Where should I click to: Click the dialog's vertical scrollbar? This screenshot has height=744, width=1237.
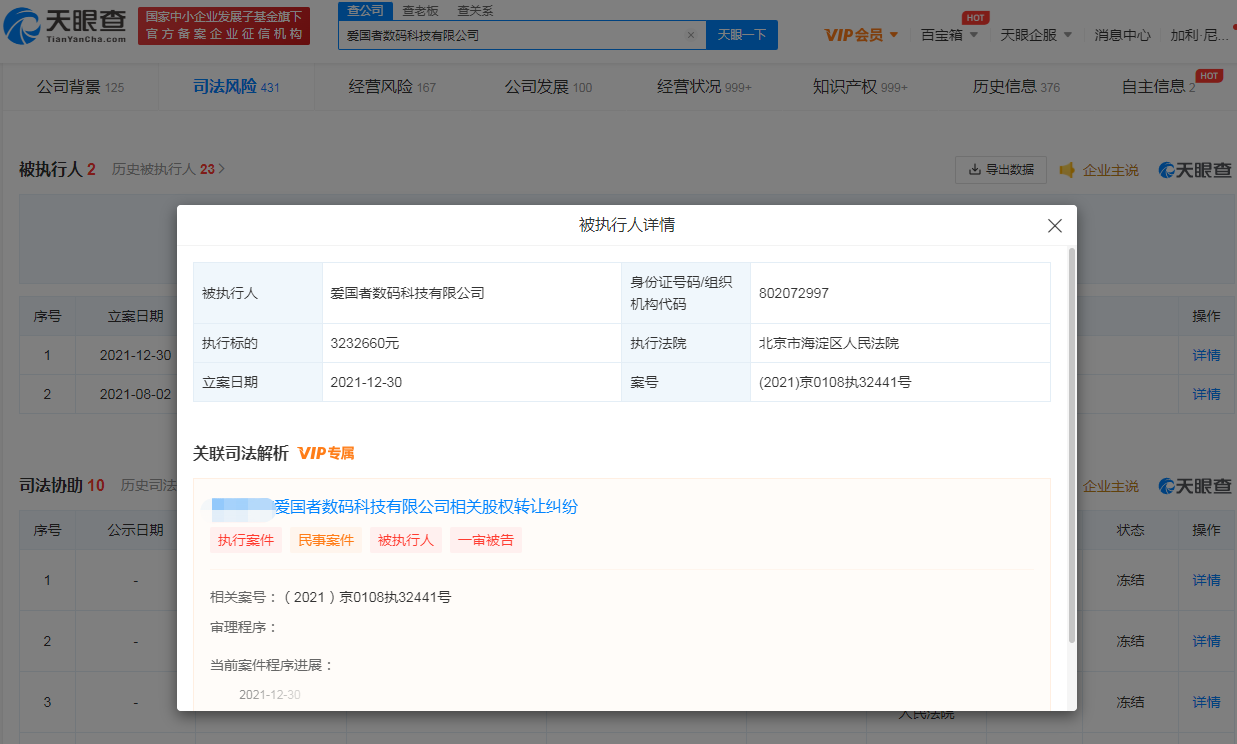point(1072,445)
